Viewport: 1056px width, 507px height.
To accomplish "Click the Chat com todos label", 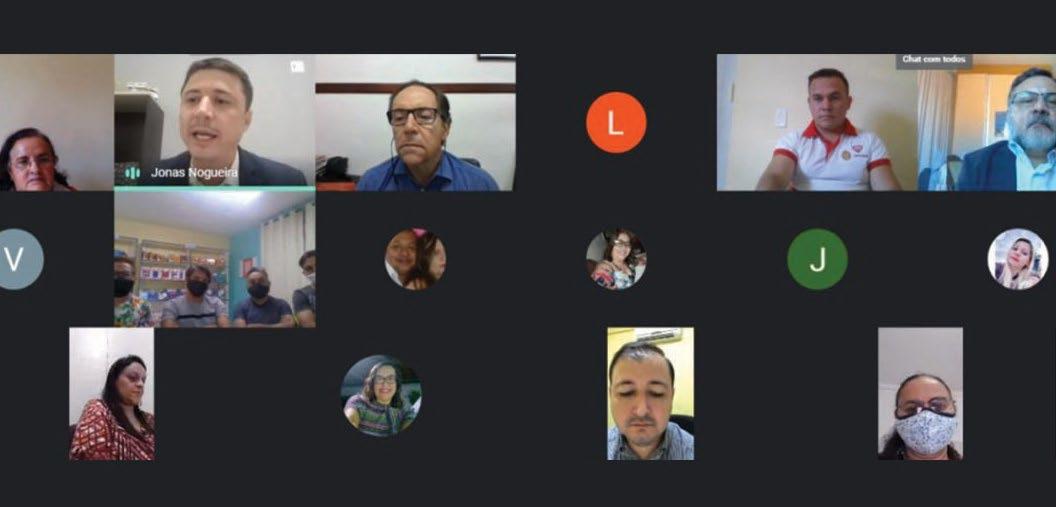I will (x=933, y=60).
